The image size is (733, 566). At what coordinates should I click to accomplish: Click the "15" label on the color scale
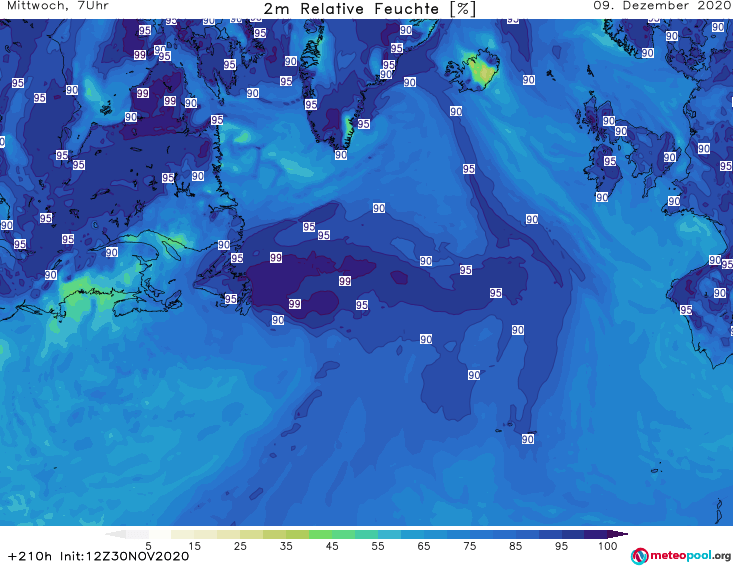tap(194, 546)
